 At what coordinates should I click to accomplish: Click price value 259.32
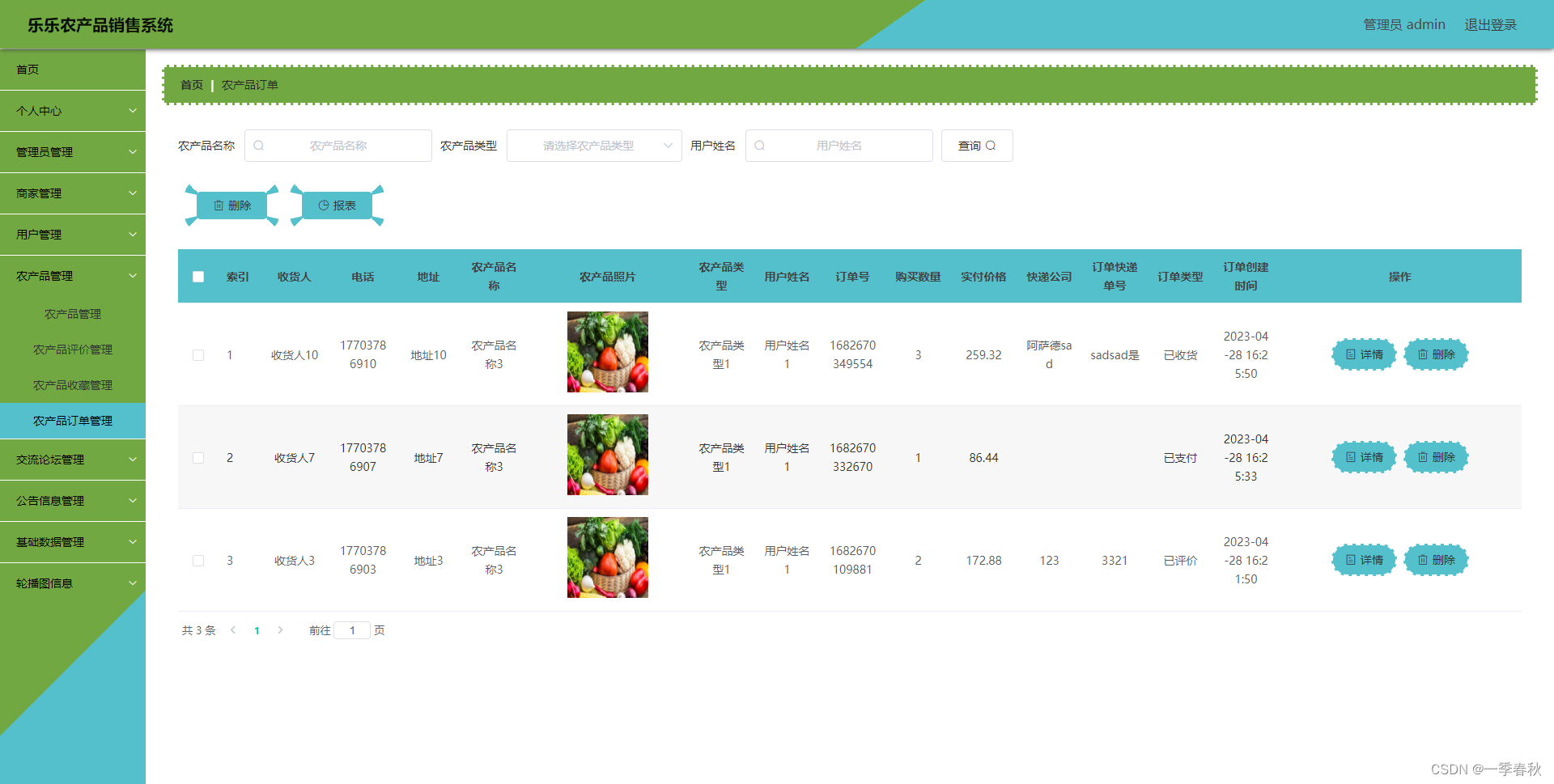(983, 355)
